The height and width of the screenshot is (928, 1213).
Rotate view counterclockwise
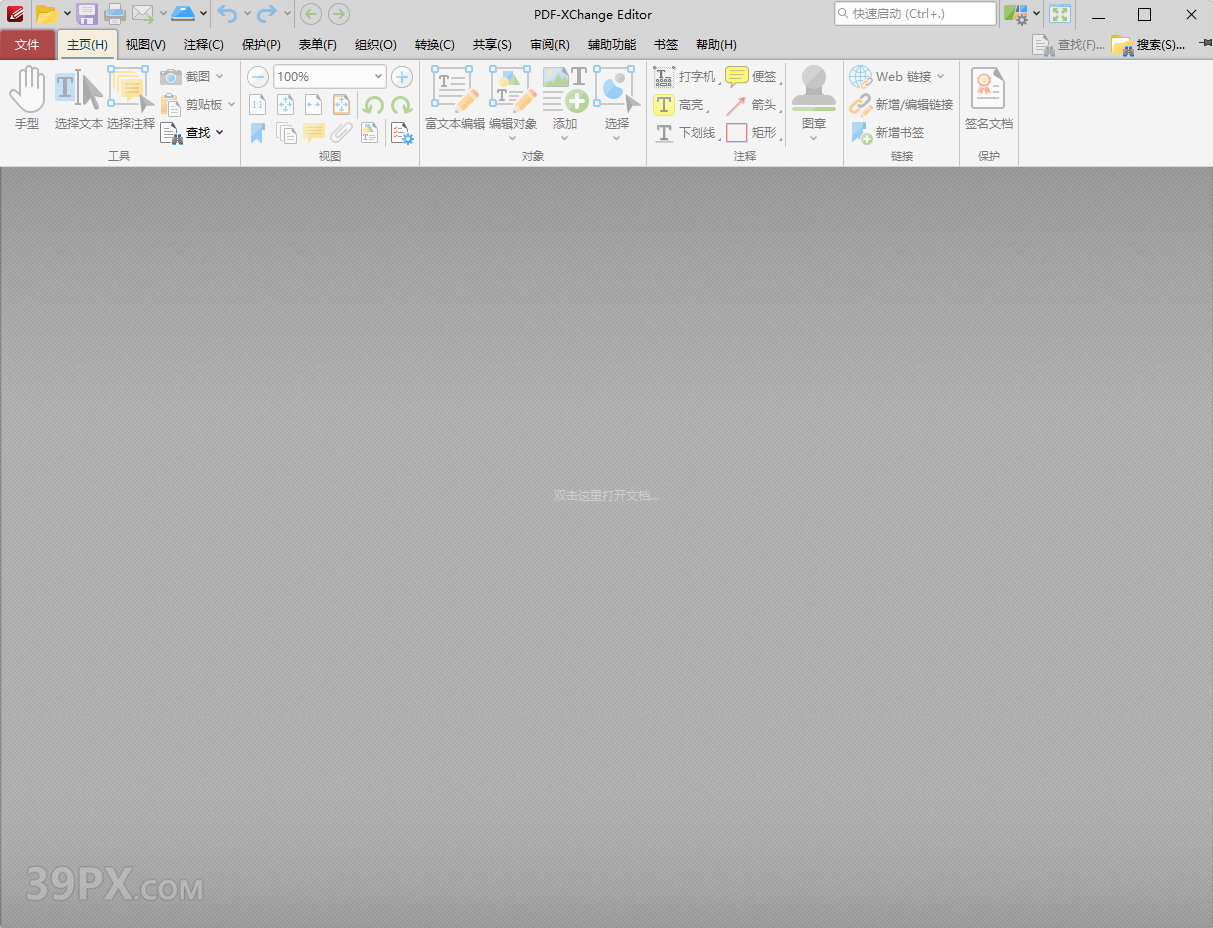(x=373, y=105)
